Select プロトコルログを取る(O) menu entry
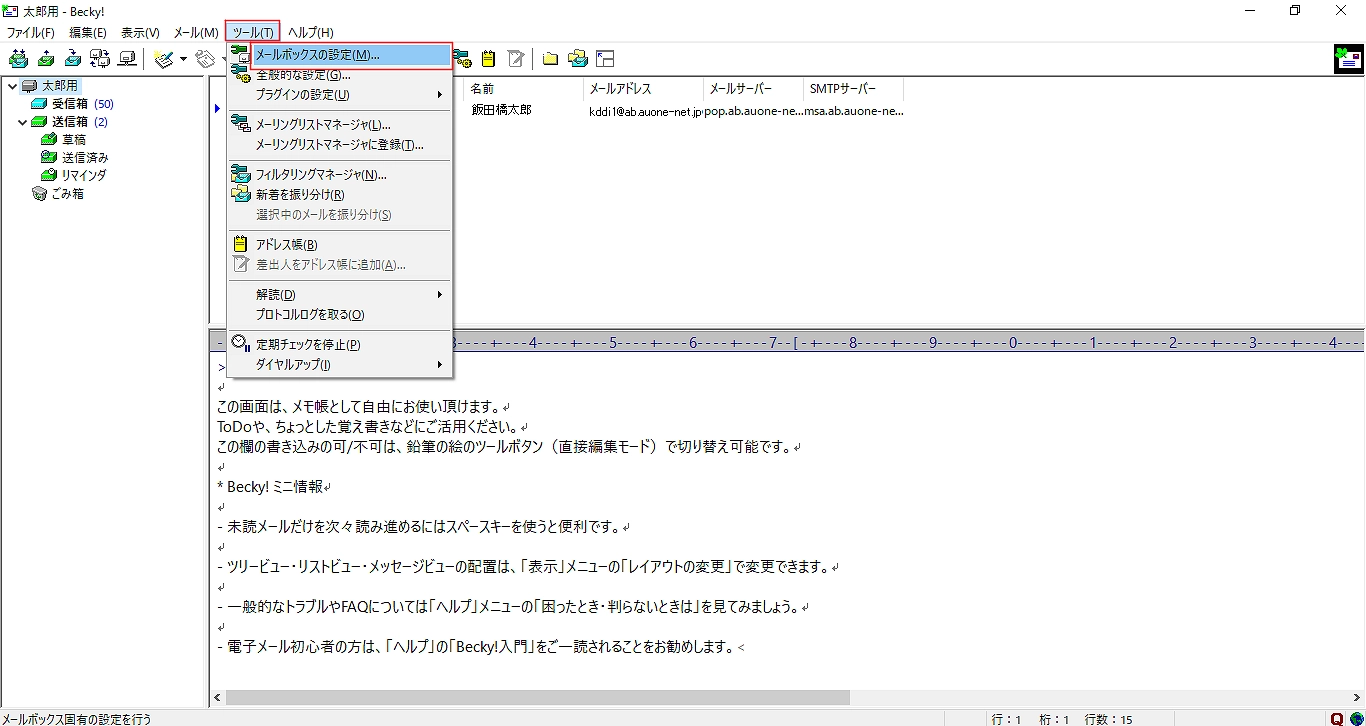The height and width of the screenshot is (726, 1366). coord(340,315)
